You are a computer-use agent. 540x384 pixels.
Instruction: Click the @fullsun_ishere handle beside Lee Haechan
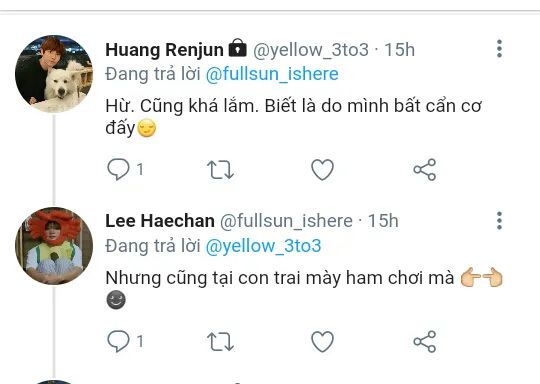(286, 221)
